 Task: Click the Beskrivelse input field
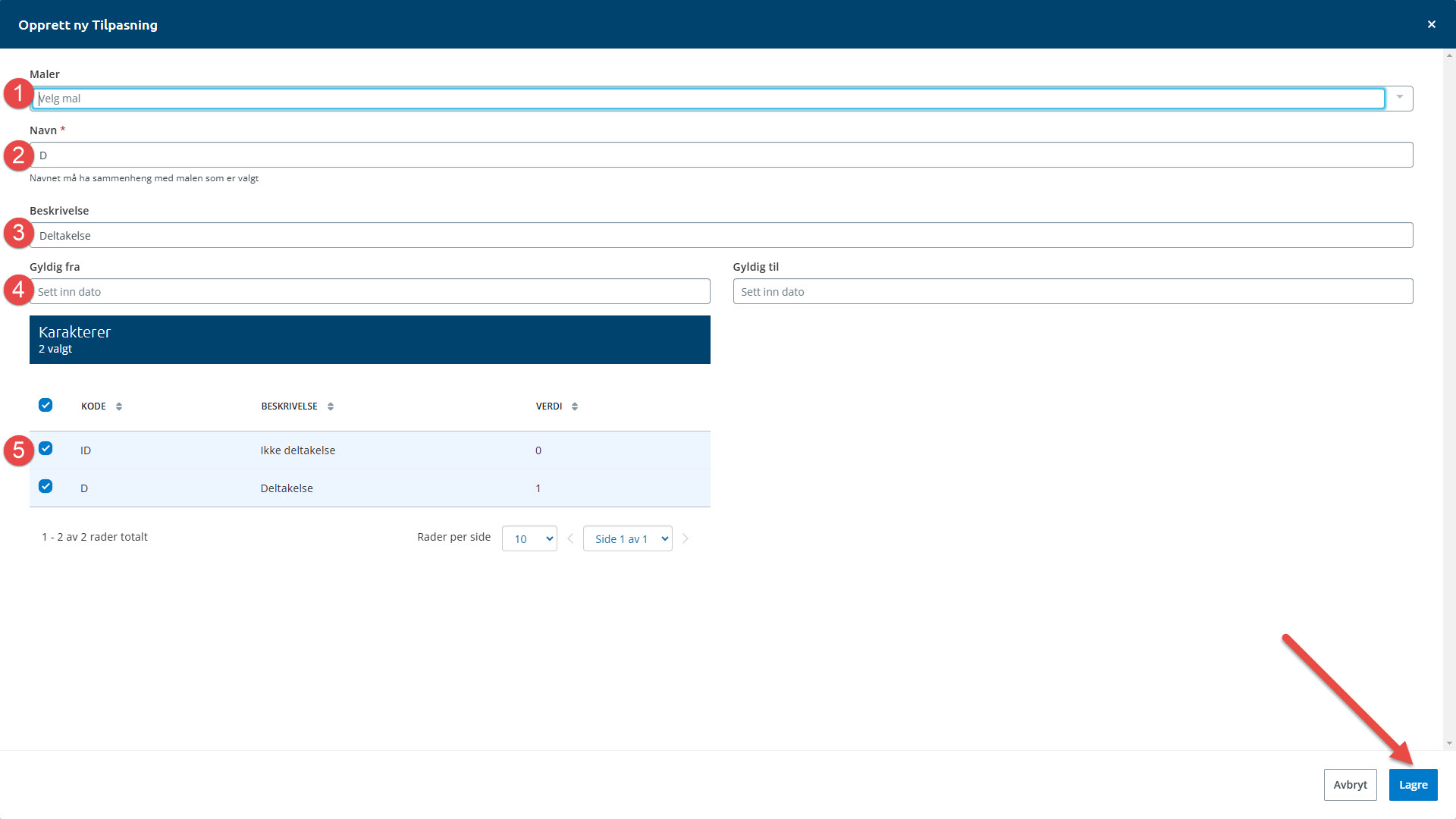tap(720, 235)
